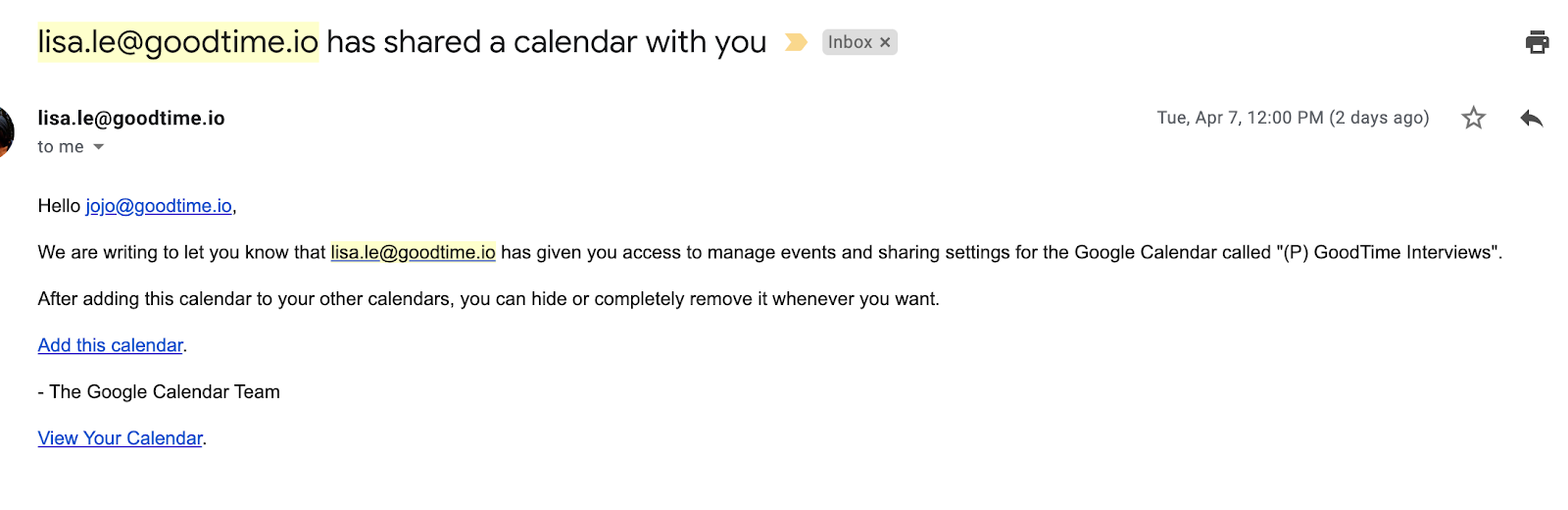Open the "View Your Calendar" link
This screenshot has height=510, width=1568.
tap(120, 438)
